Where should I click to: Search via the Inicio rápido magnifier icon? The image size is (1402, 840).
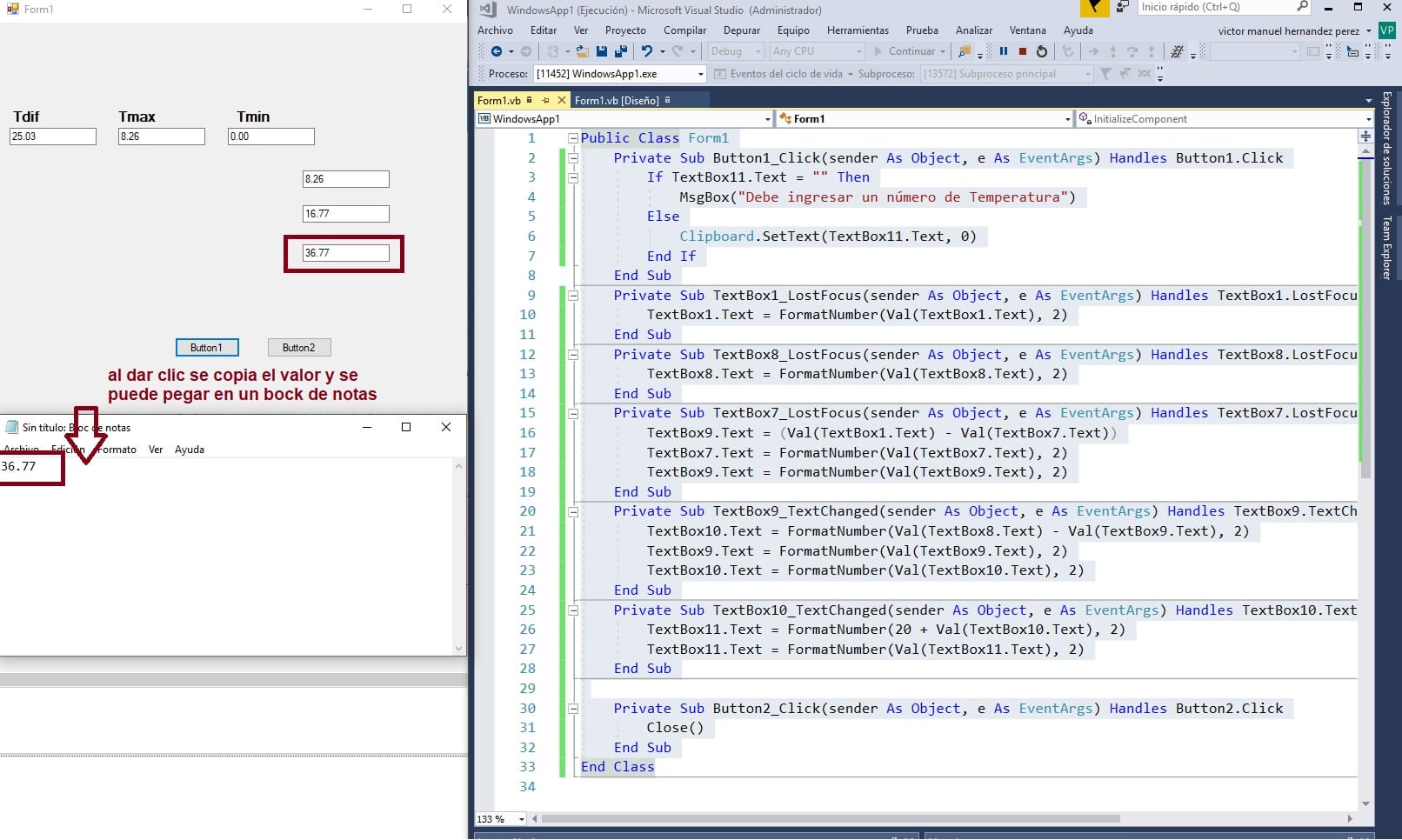pos(1302,7)
